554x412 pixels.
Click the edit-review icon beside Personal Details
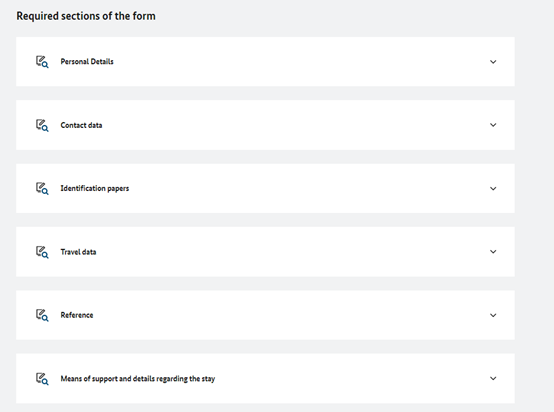pos(42,61)
